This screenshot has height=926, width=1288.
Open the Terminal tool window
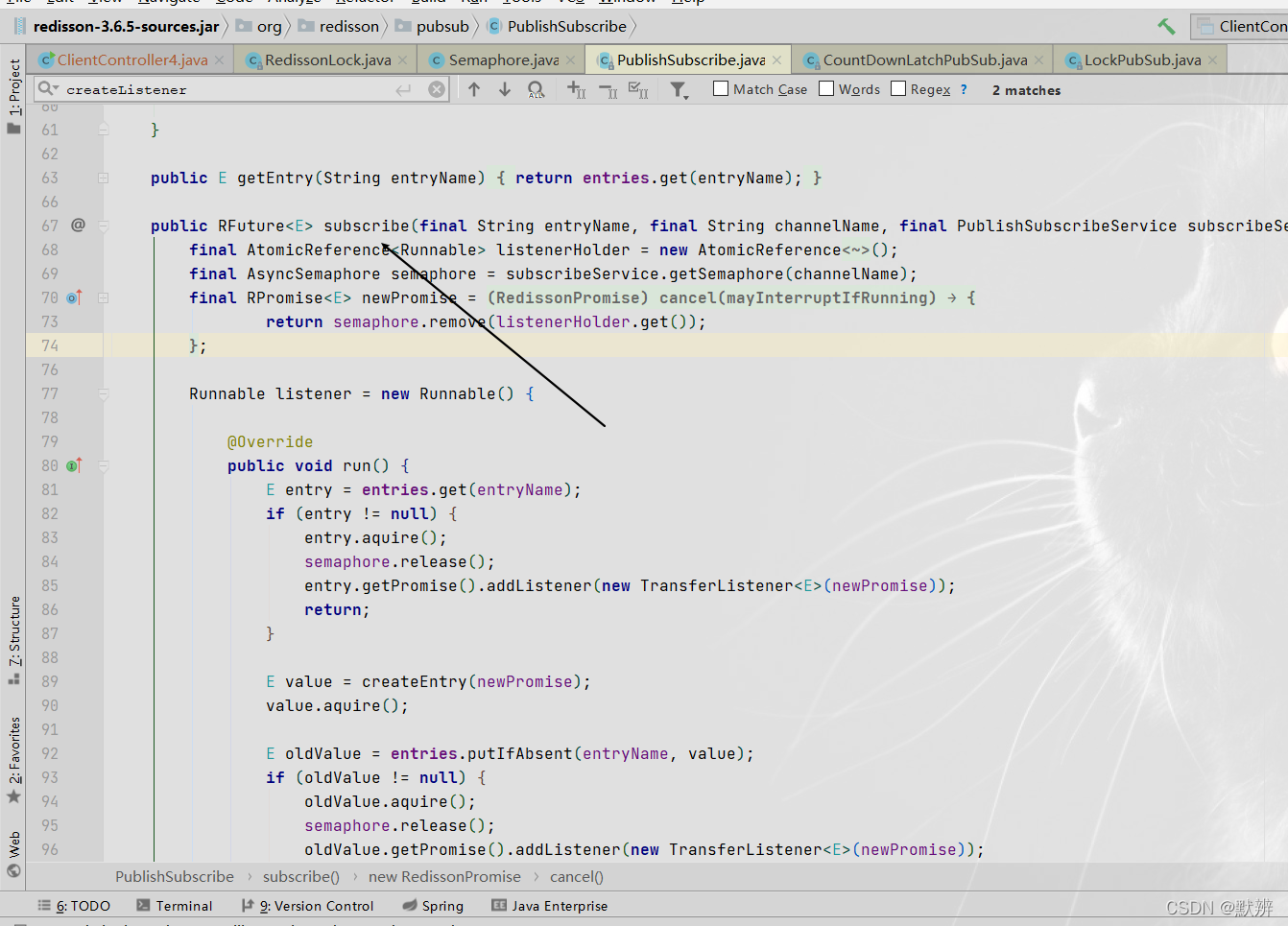[174, 906]
